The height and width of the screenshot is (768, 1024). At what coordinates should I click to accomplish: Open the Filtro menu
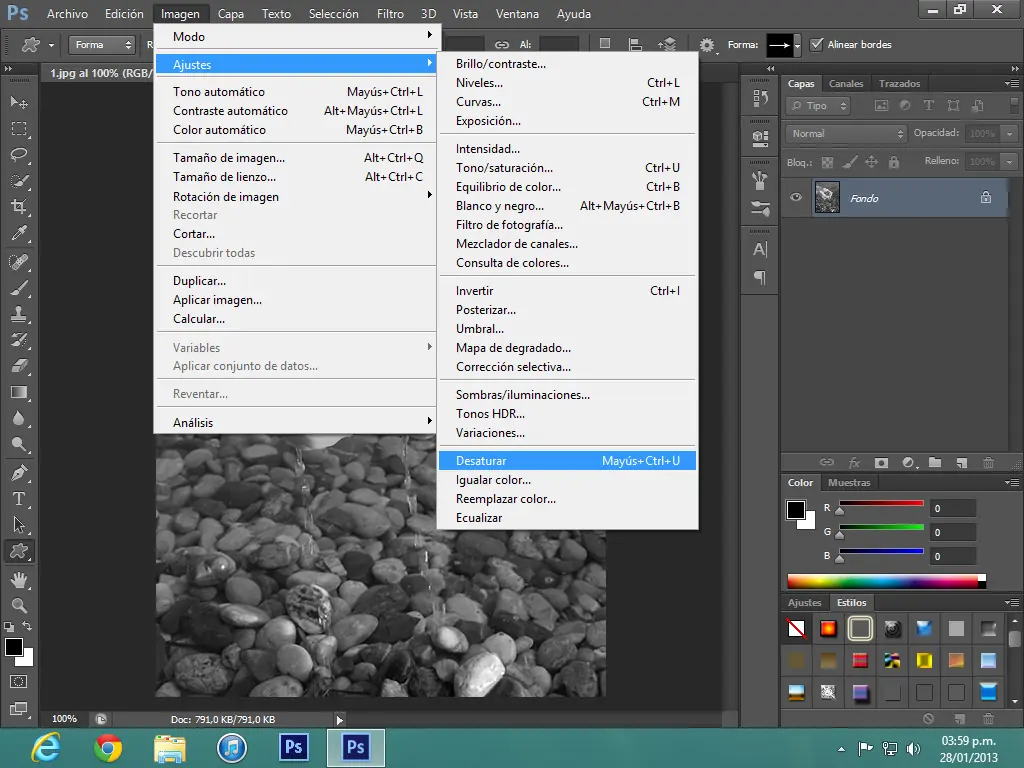tap(390, 14)
